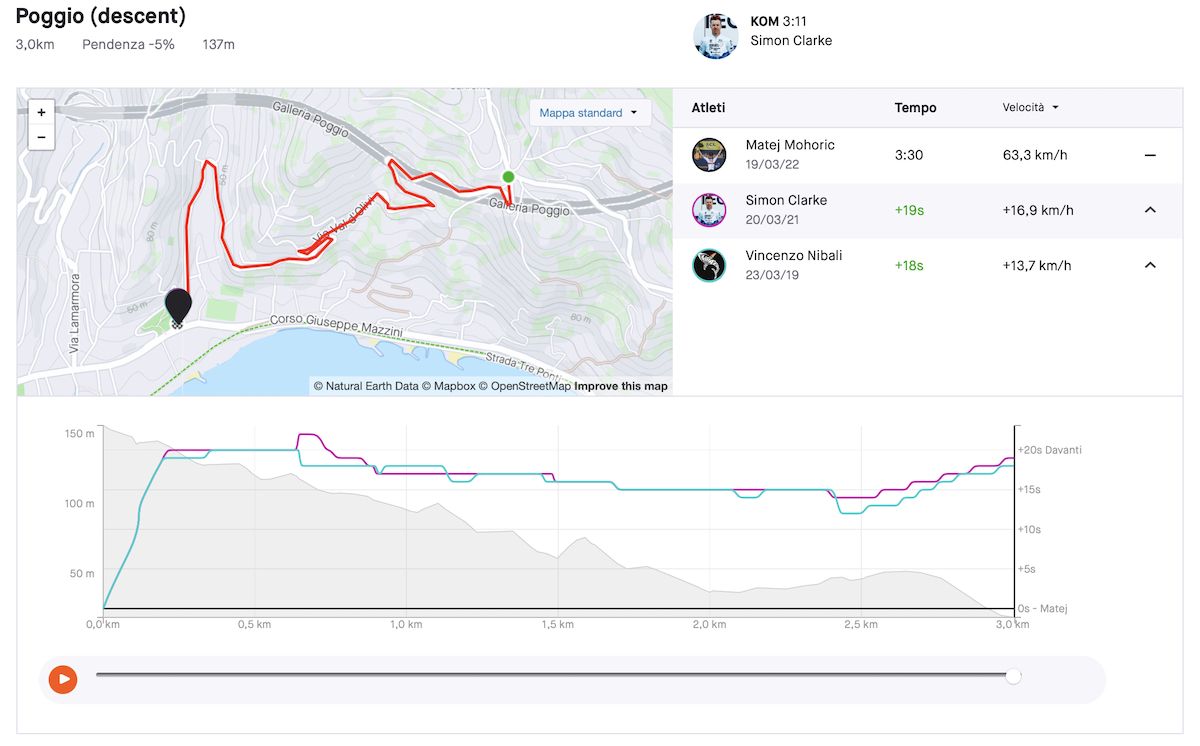Viewport: 1200px width, 746px height.
Task: Click the Atleti column header
Action: pyautogui.click(x=709, y=107)
